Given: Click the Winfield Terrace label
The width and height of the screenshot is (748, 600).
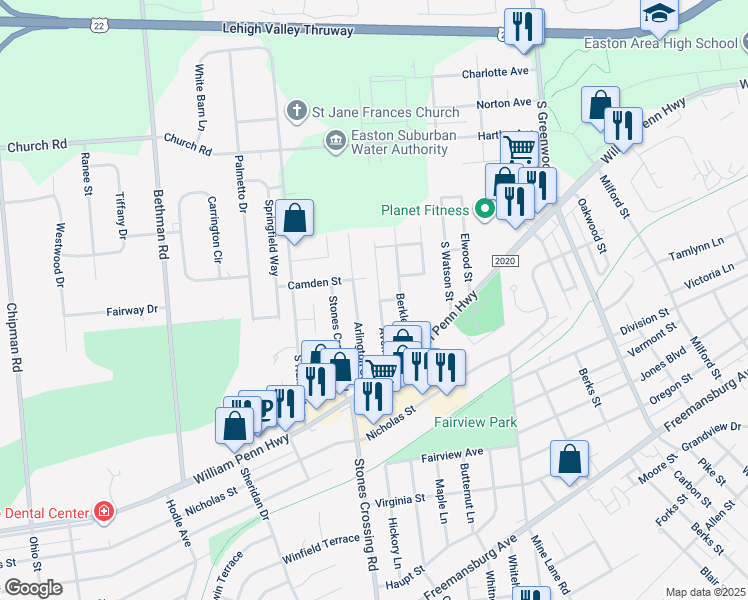Looking at the screenshot, I should (321, 548).
